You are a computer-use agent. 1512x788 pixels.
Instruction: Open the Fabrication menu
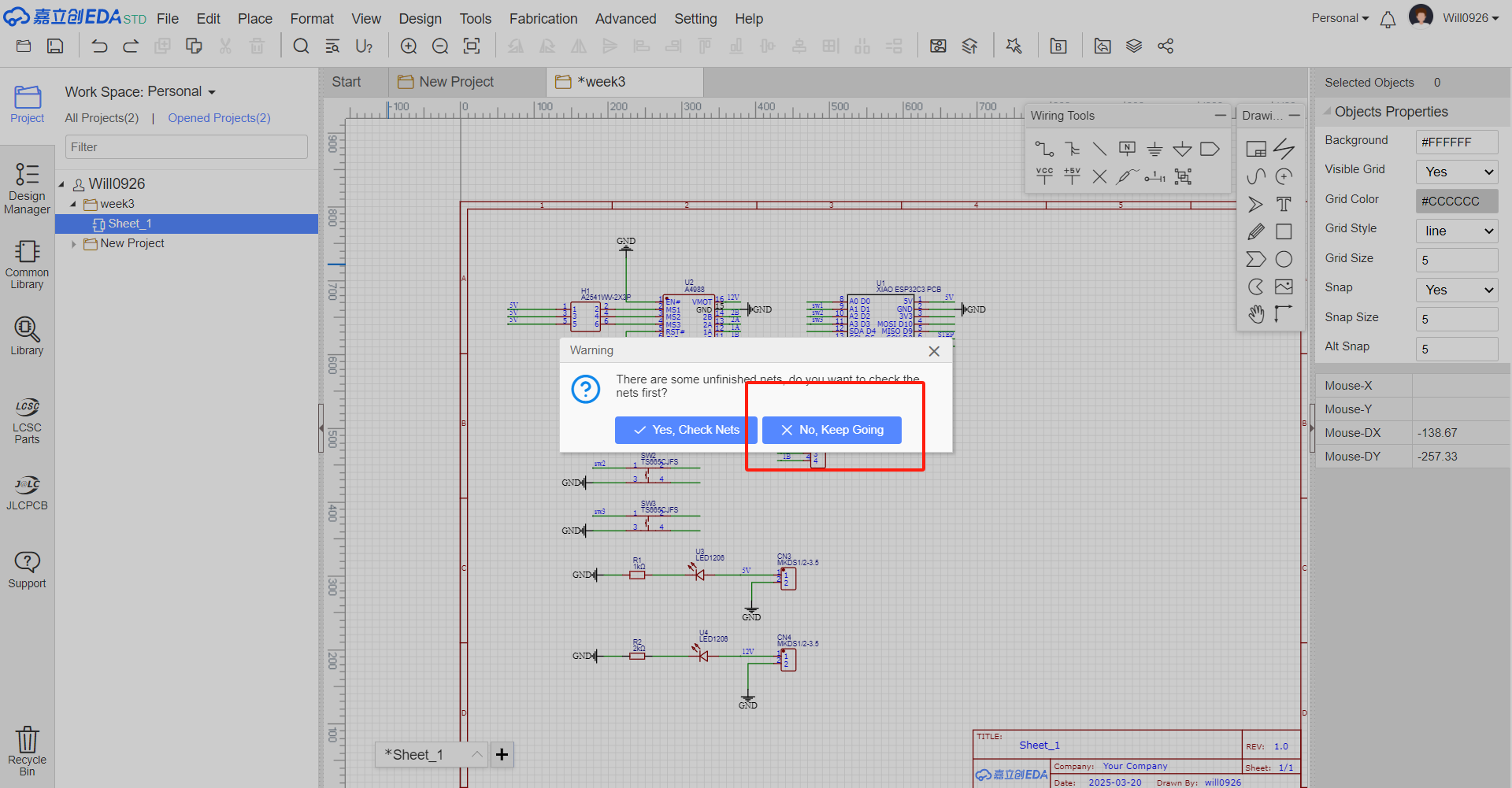543,18
